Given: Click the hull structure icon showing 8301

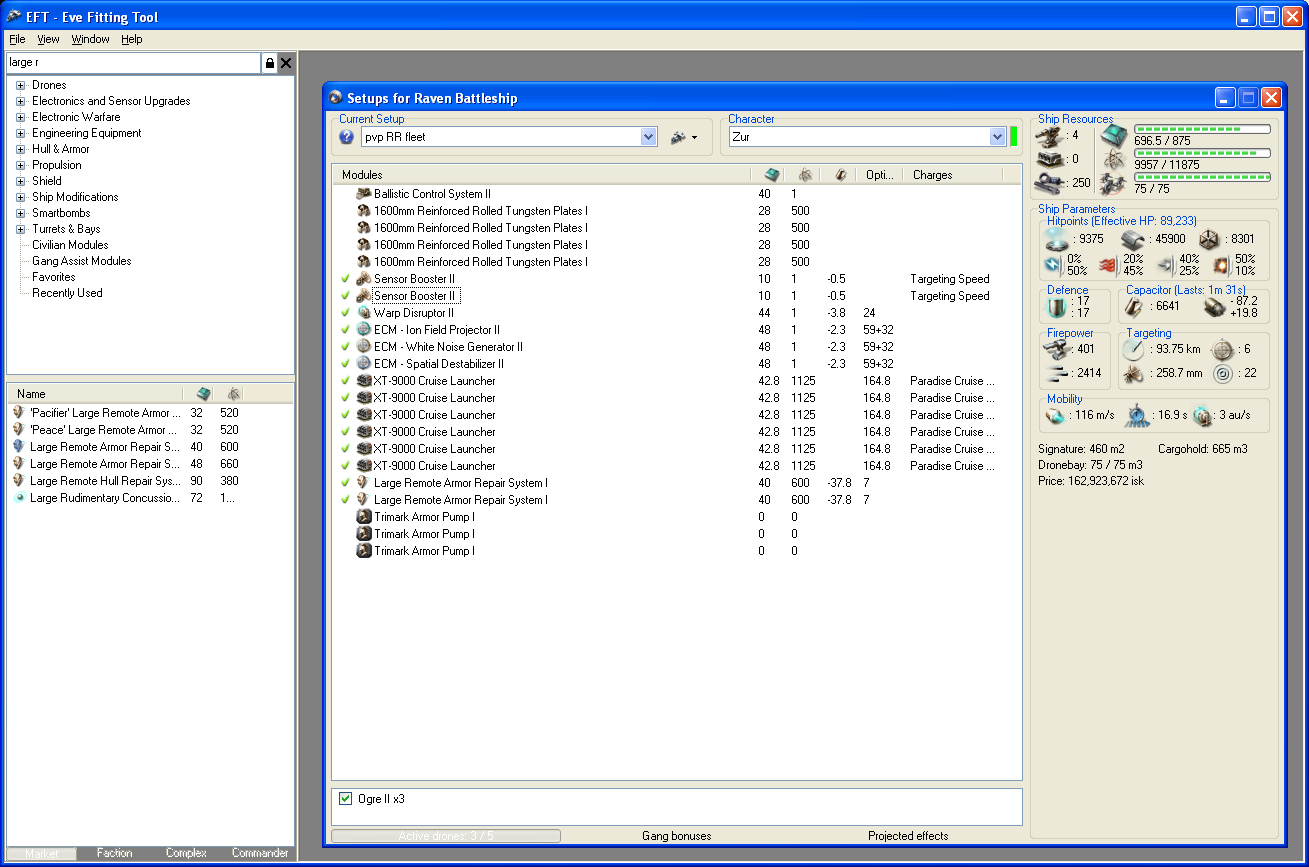Looking at the screenshot, I should [1210, 239].
